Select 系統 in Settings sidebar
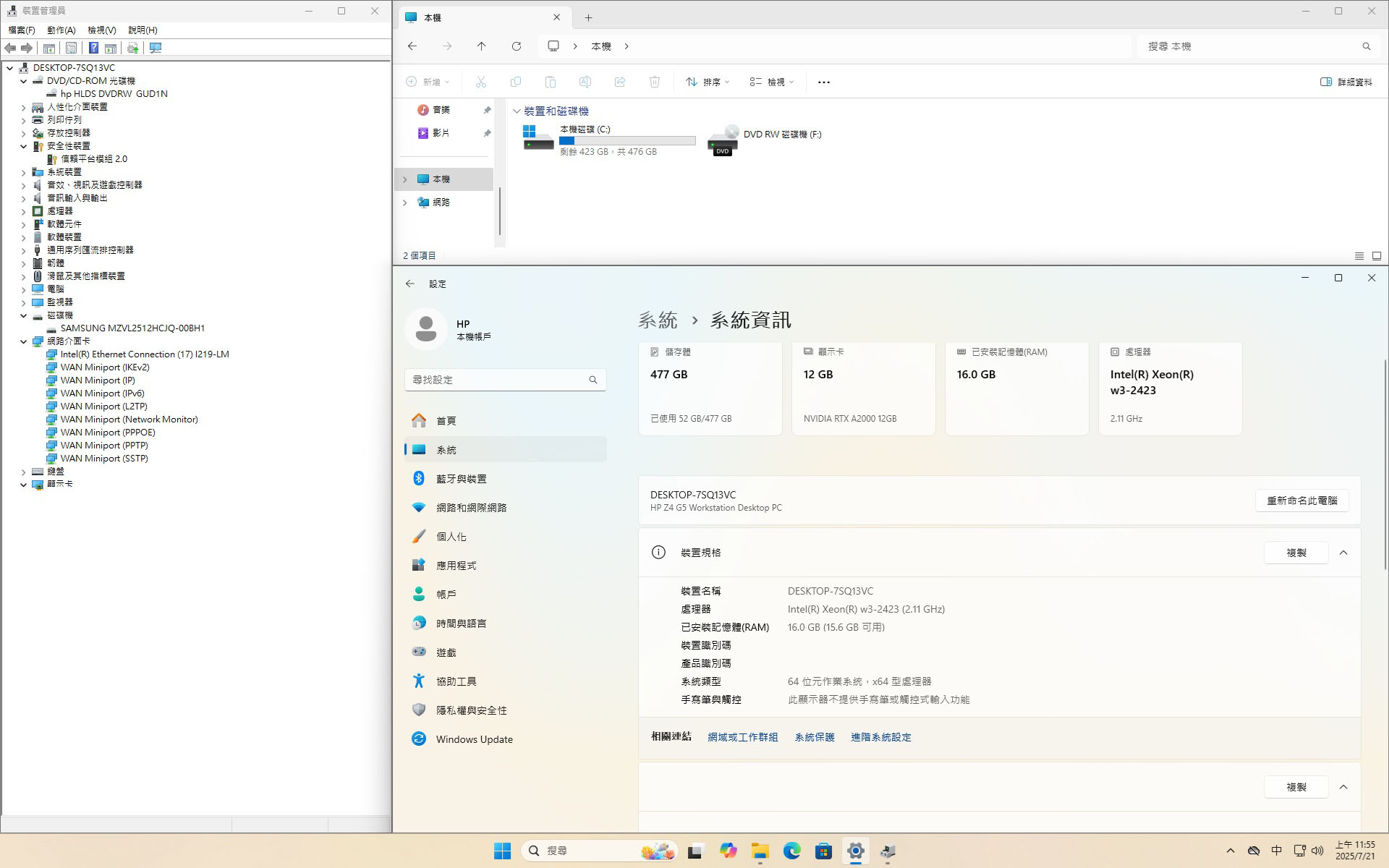The height and width of the screenshot is (868, 1389). pyautogui.click(x=505, y=450)
